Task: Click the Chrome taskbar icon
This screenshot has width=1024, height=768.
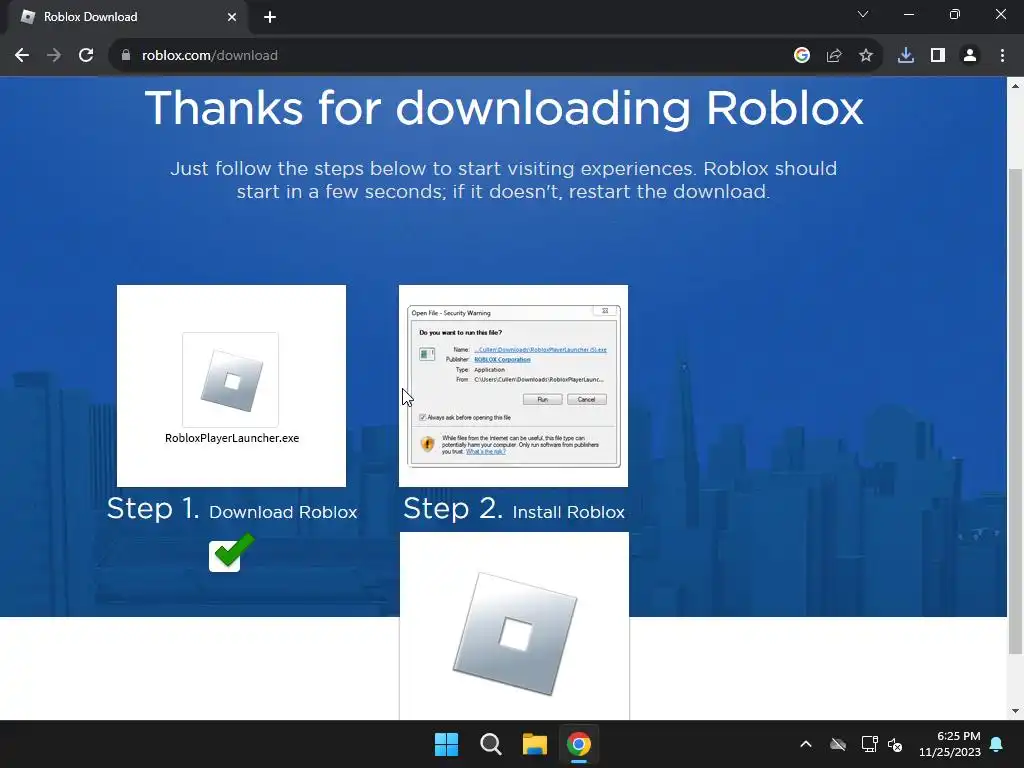Action: coord(579,744)
